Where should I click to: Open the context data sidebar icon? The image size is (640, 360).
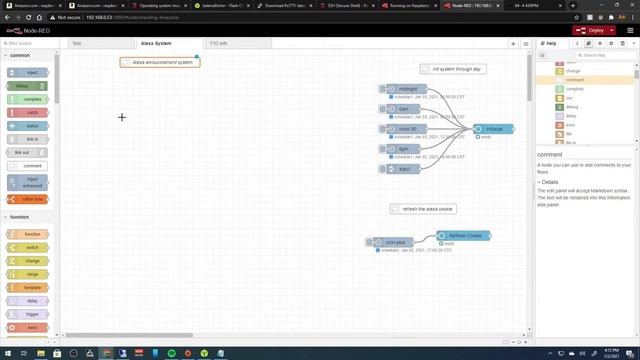pyautogui.click(x=622, y=43)
